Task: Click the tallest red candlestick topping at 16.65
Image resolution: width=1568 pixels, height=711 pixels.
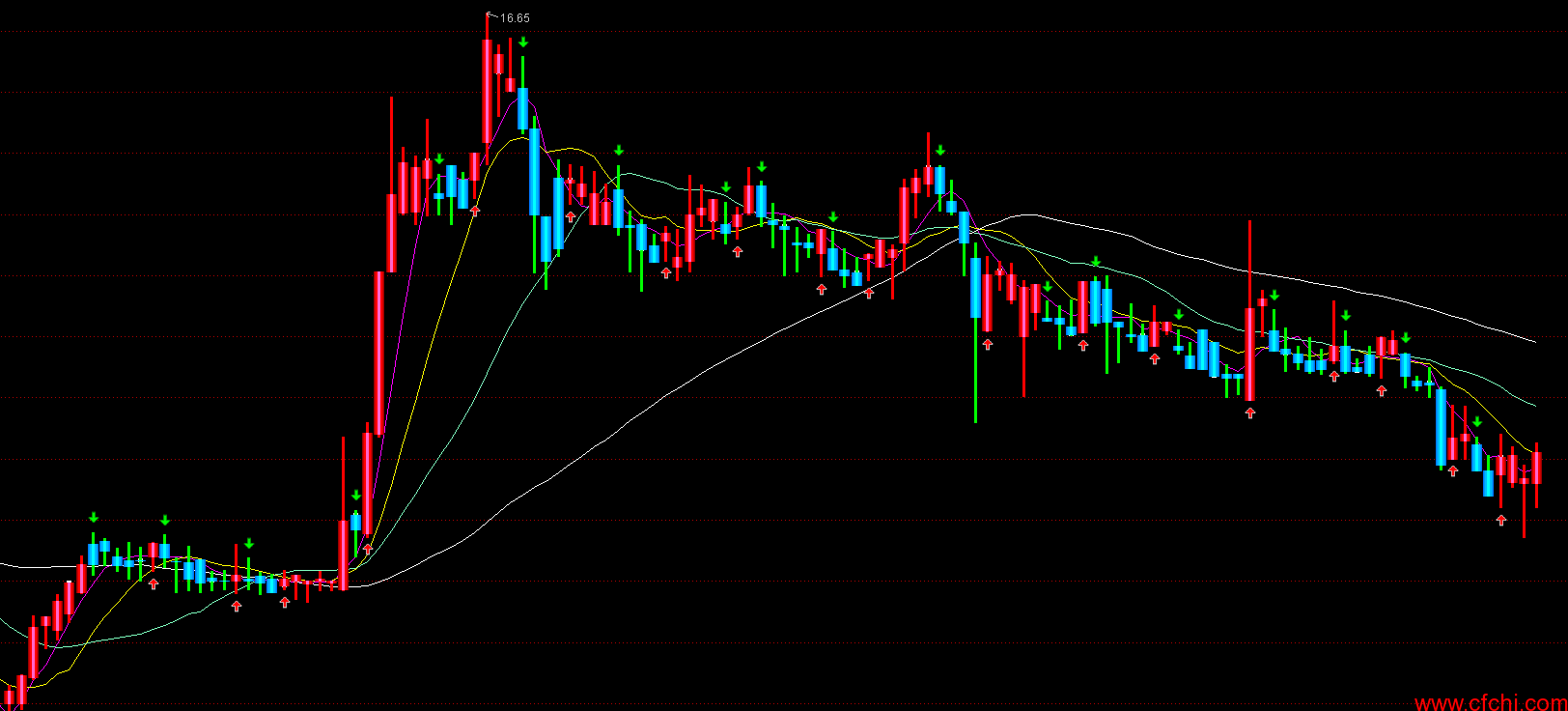Action: point(487,89)
